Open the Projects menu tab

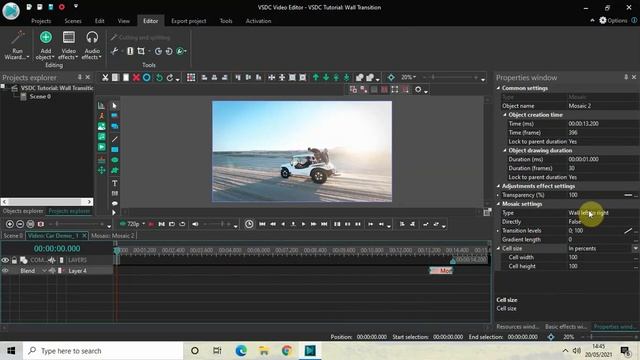coord(41,21)
